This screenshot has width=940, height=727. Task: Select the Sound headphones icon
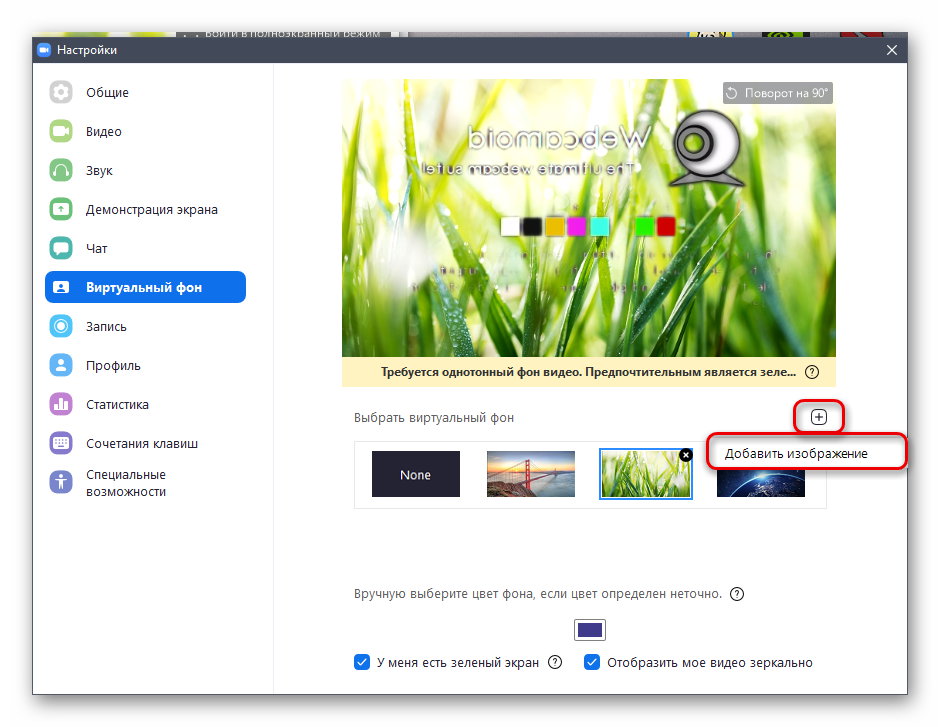click(61, 171)
